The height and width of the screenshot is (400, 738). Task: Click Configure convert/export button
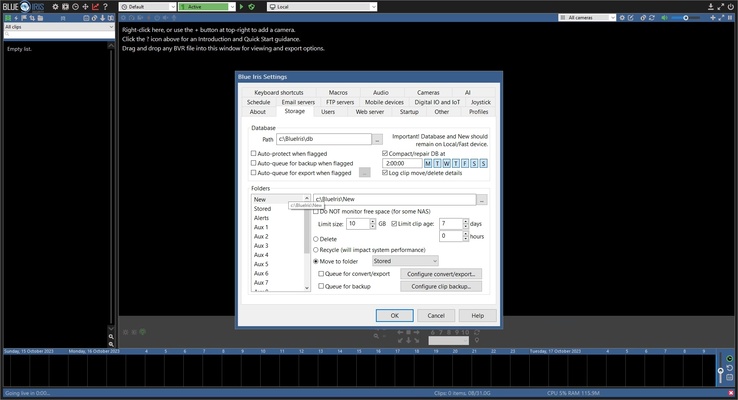[x=441, y=273]
